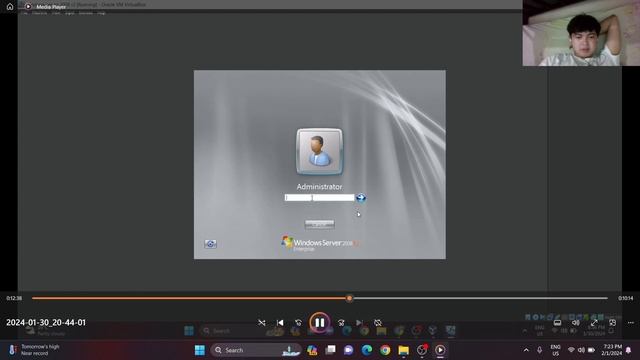Viewport: 640px width, 360px height.
Task: Open clock and calendar 7:23 PM
Action: coord(611,350)
